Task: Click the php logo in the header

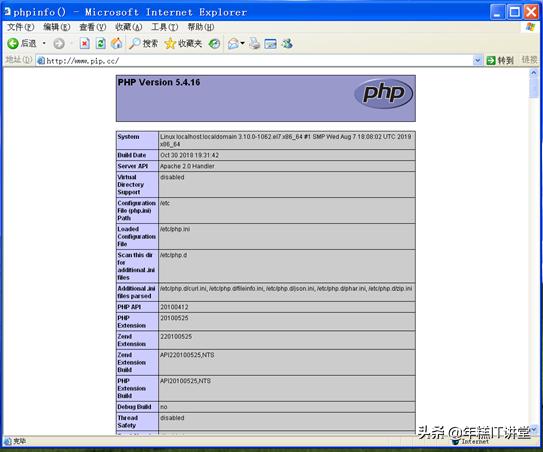Action: tap(383, 93)
